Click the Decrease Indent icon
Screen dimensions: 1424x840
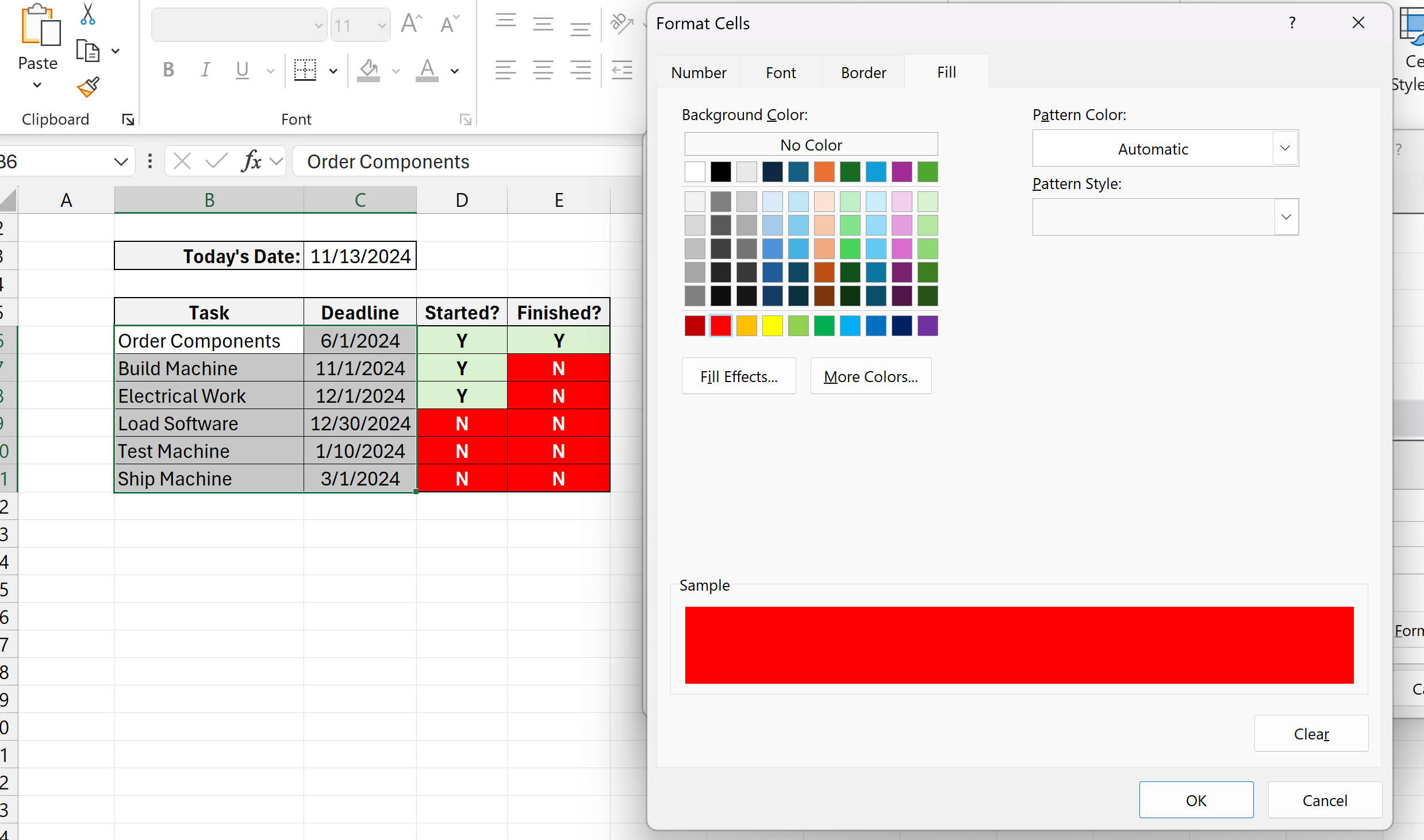click(x=621, y=70)
